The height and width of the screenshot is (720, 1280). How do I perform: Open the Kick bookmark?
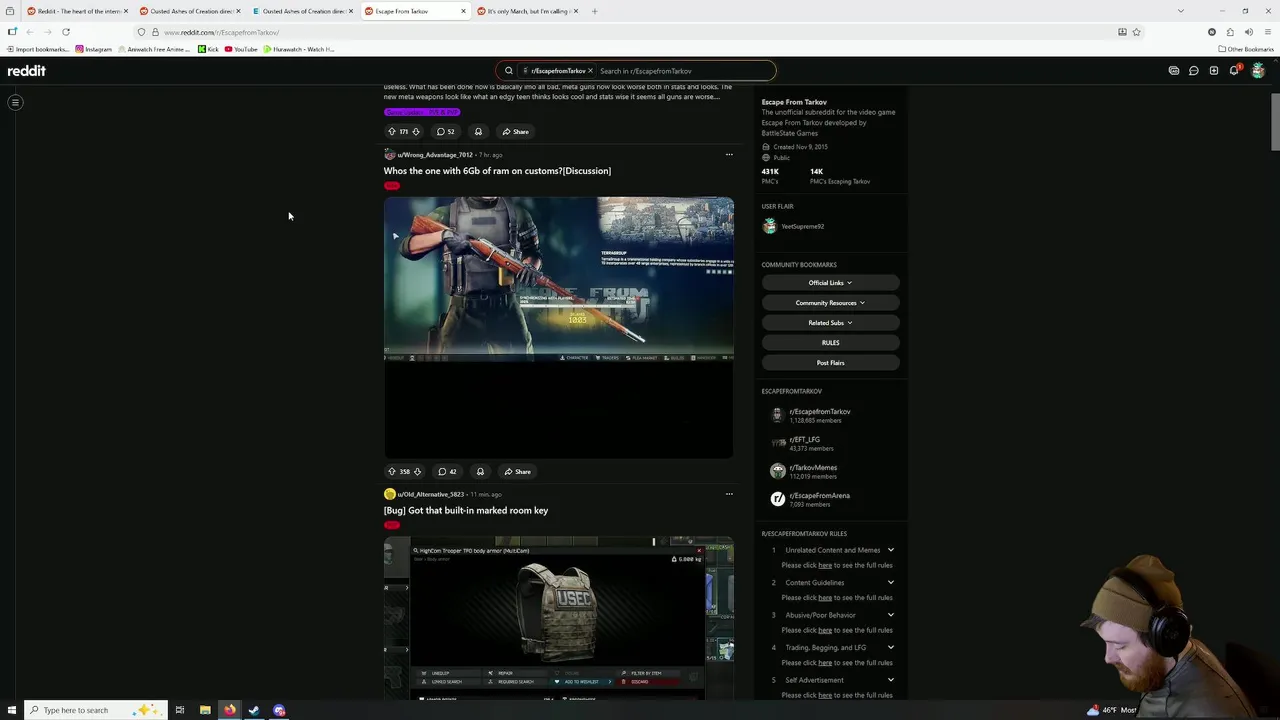click(208, 49)
